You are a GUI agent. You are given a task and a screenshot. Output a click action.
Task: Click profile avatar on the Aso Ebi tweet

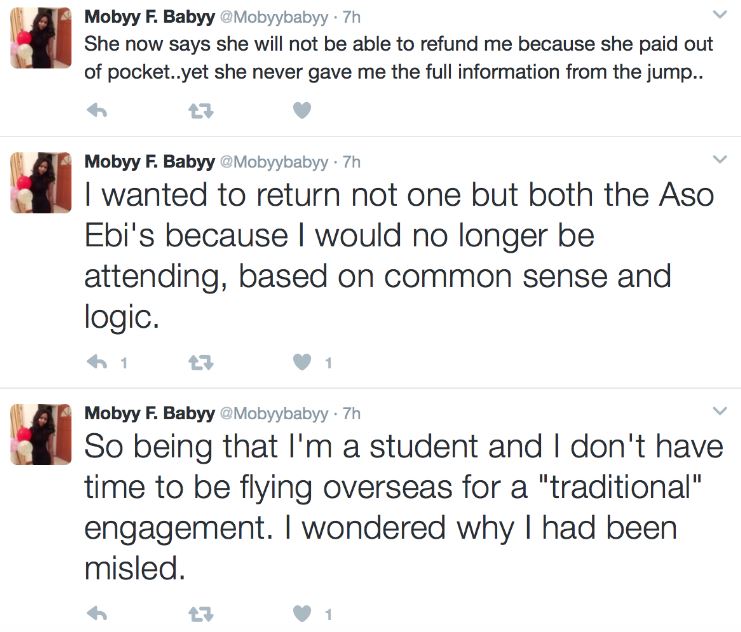[40, 183]
